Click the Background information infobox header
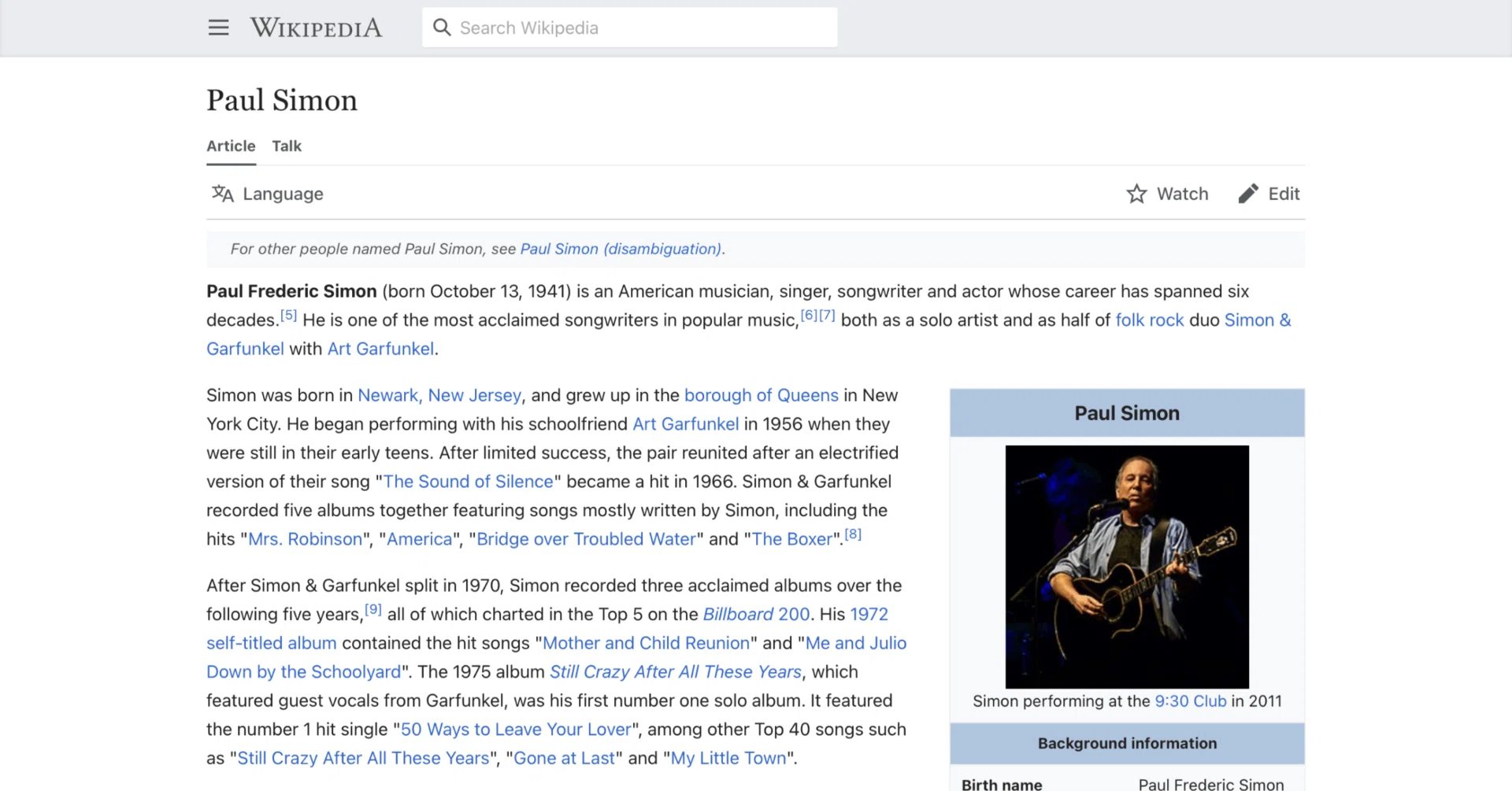This screenshot has height=791, width=1512. (1127, 743)
